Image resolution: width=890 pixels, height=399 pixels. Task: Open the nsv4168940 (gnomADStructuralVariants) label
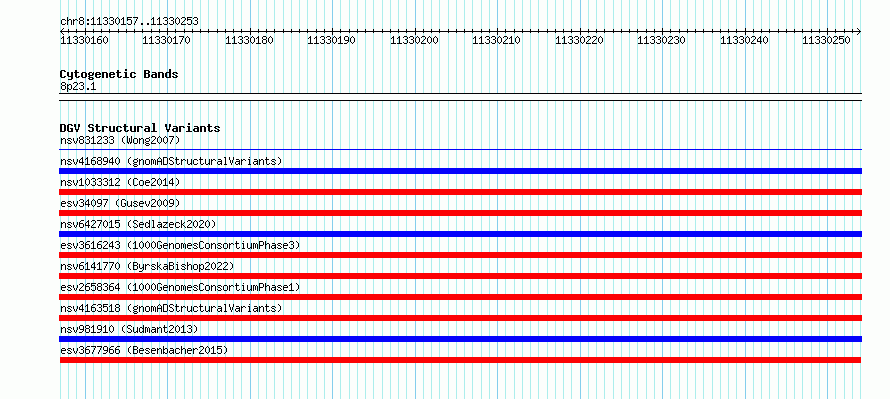point(171,161)
